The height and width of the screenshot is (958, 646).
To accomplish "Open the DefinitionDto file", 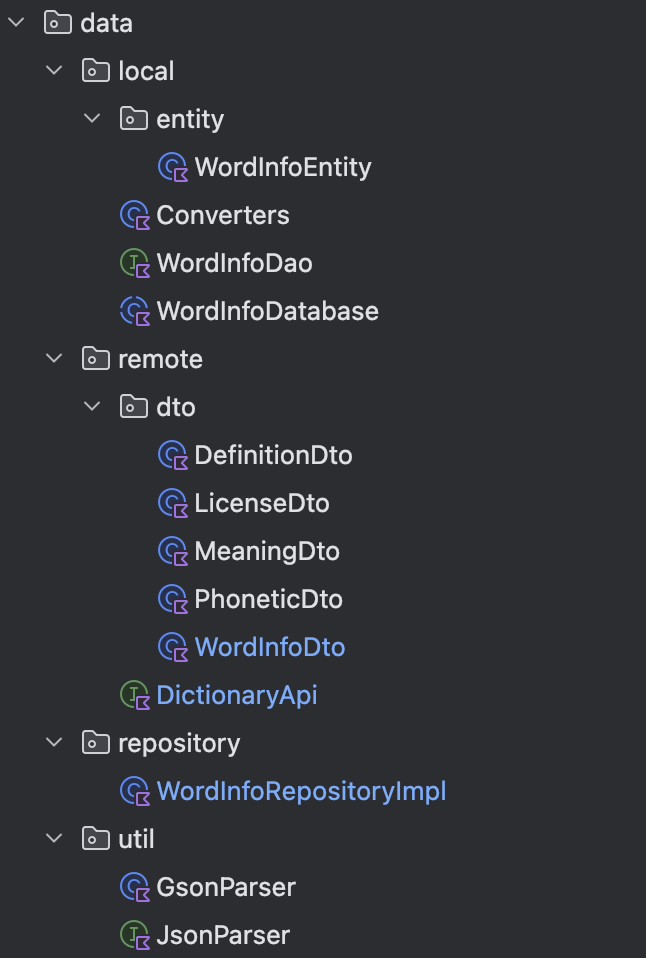I will tap(273, 455).
